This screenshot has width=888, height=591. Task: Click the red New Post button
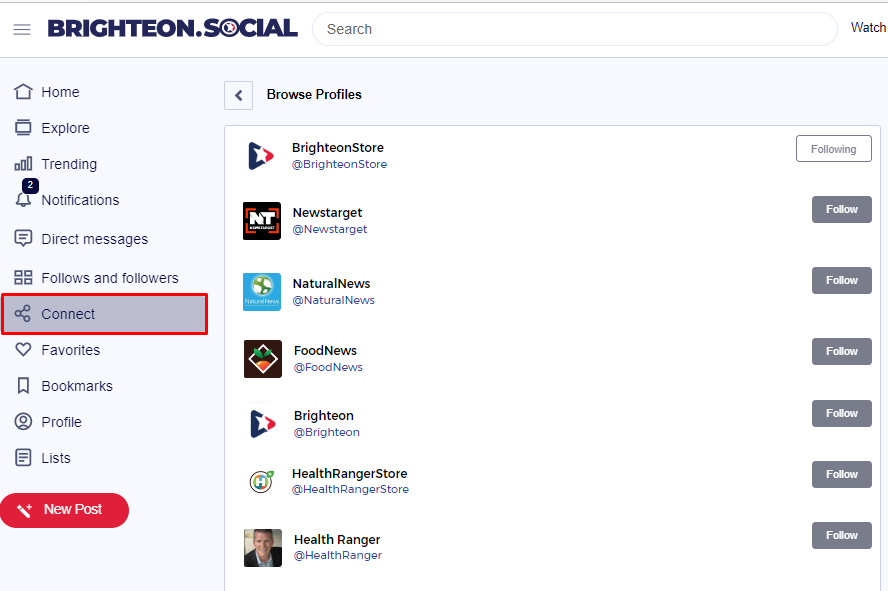click(65, 510)
